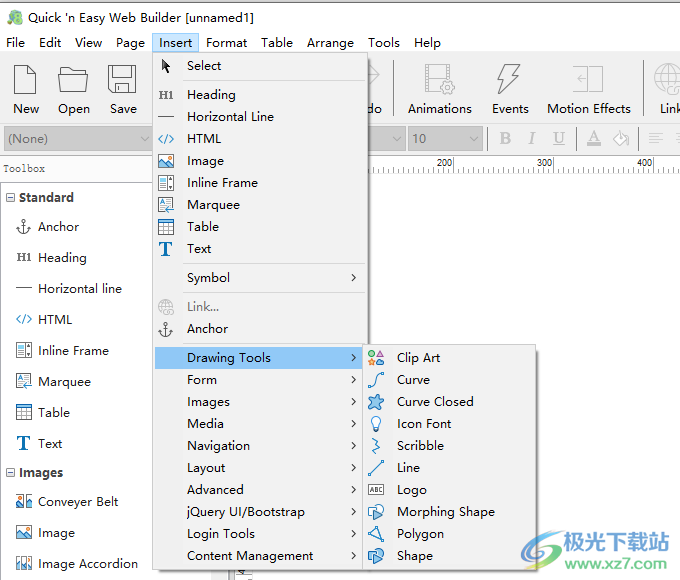Screen dimensions: 680x580
Task: Open the View menu
Action: coord(88,43)
